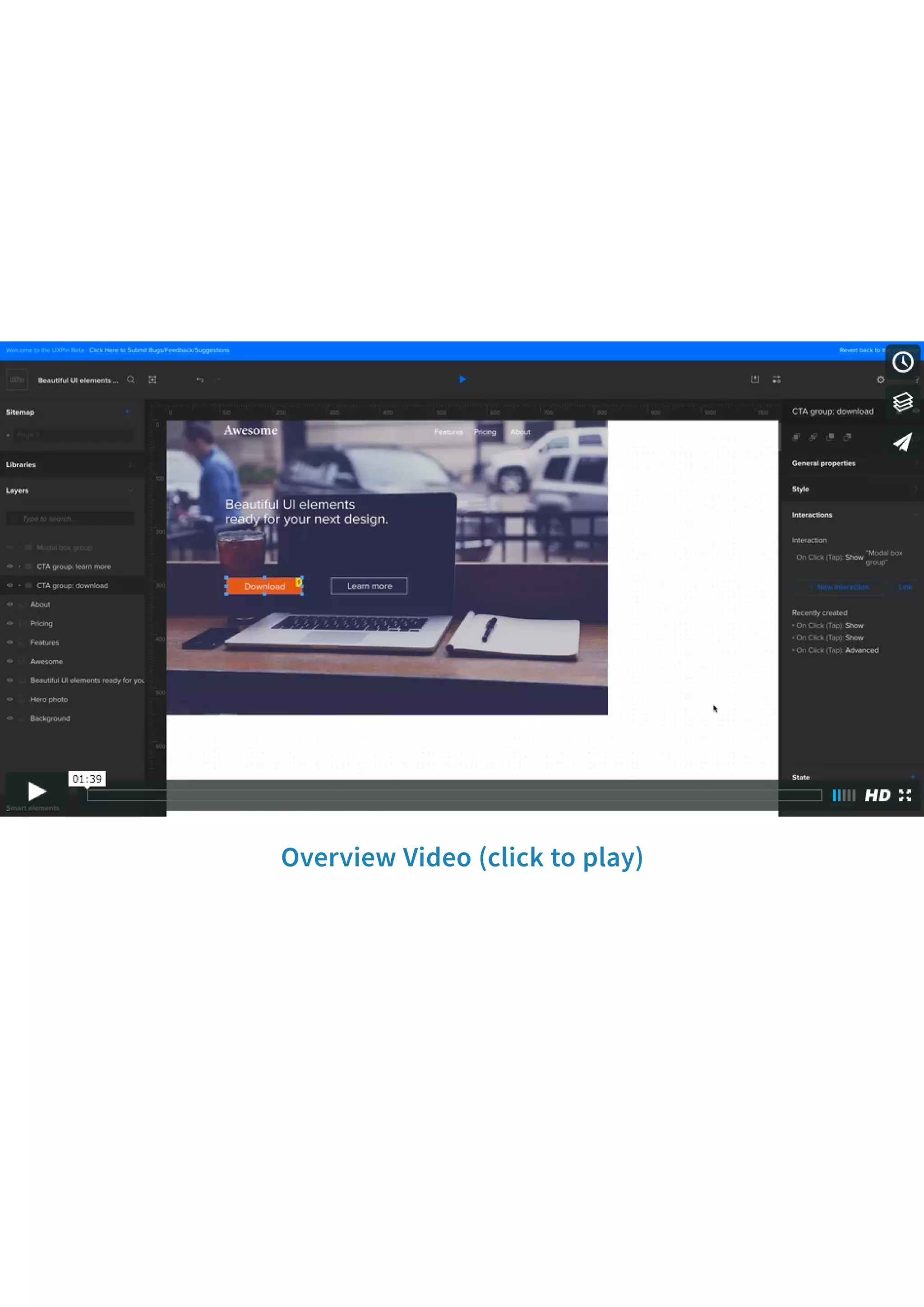Click search magnifier icon in top toolbar

[131, 380]
